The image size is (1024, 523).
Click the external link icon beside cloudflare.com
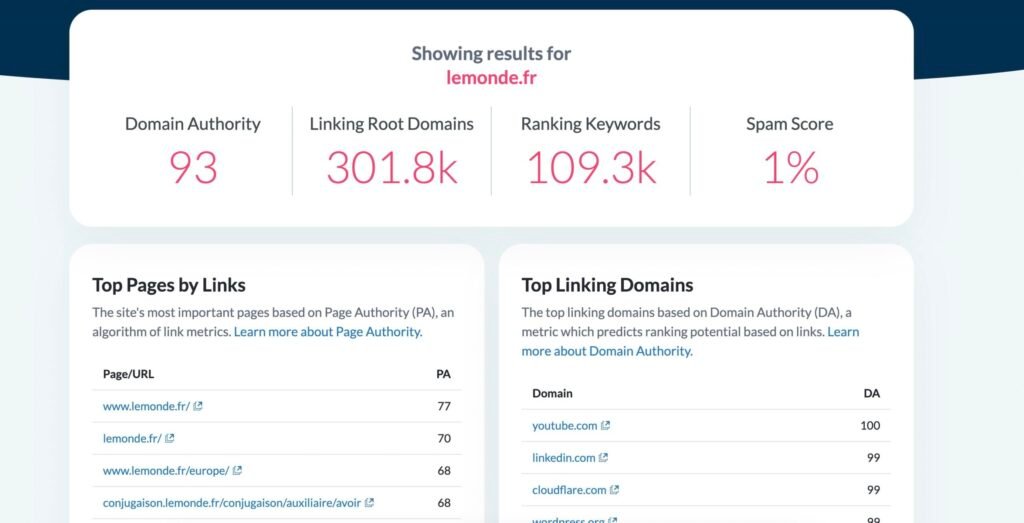pos(614,490)
